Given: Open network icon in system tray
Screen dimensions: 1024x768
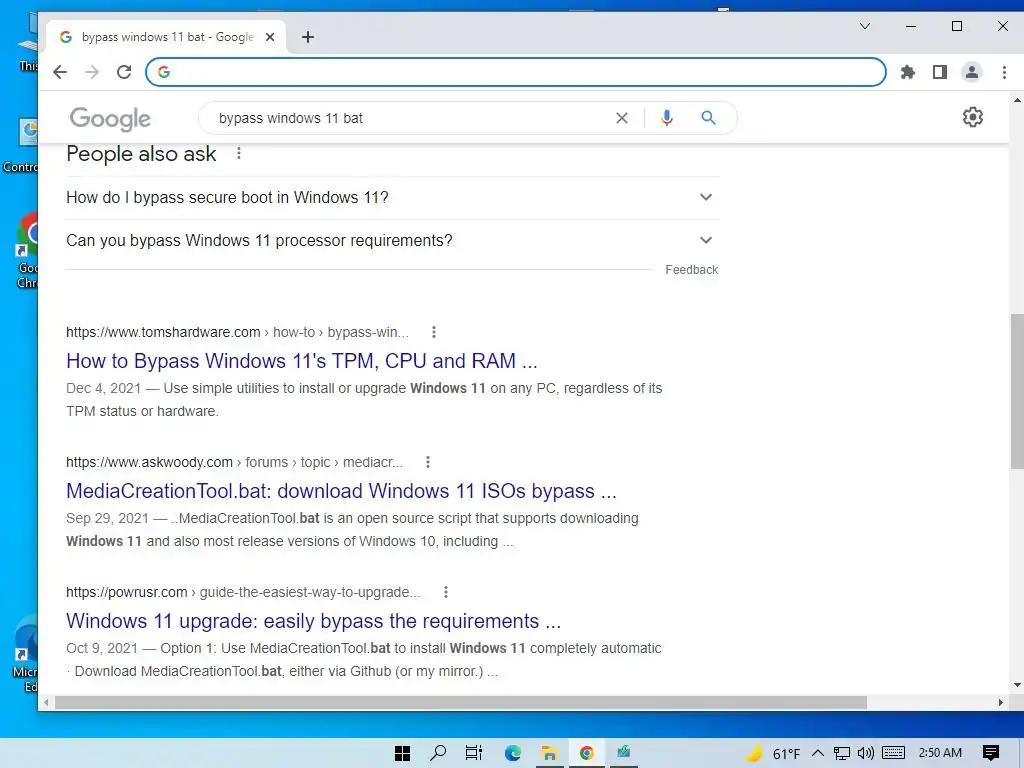Looking at the screenshot, I should (842, 753).
